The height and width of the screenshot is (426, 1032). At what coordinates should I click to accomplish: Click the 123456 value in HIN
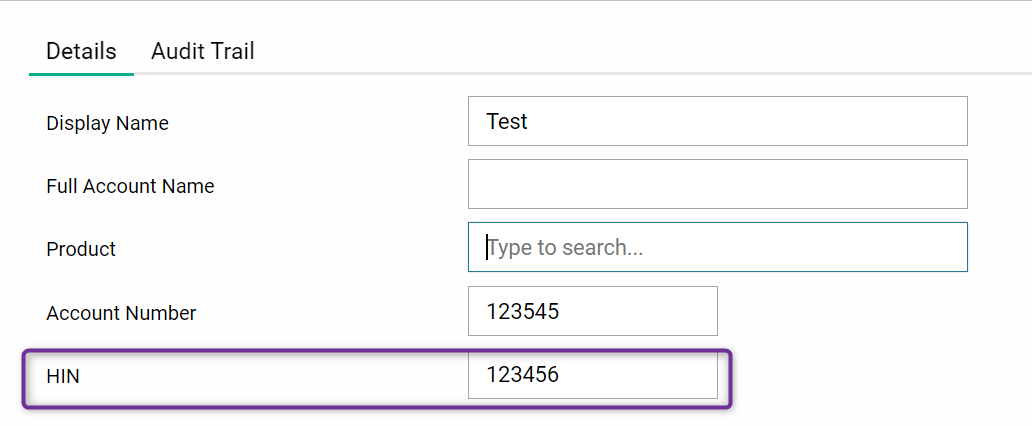(523, 375)
